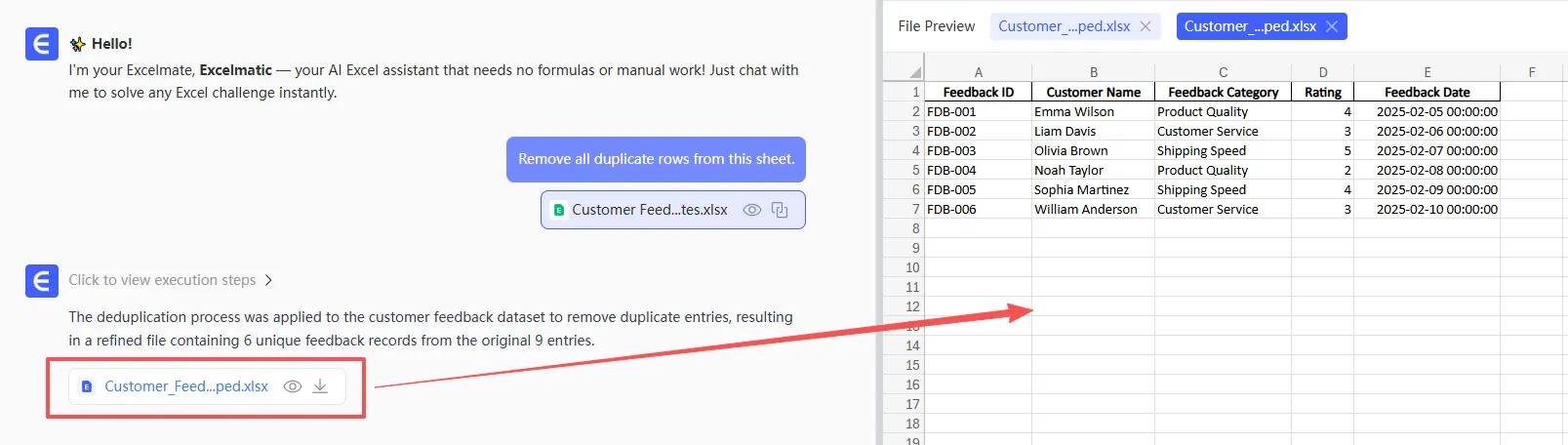Click the copy icon beside Customer Feed...tes.xlsx

pyautogui.click(x=780, y=210)
